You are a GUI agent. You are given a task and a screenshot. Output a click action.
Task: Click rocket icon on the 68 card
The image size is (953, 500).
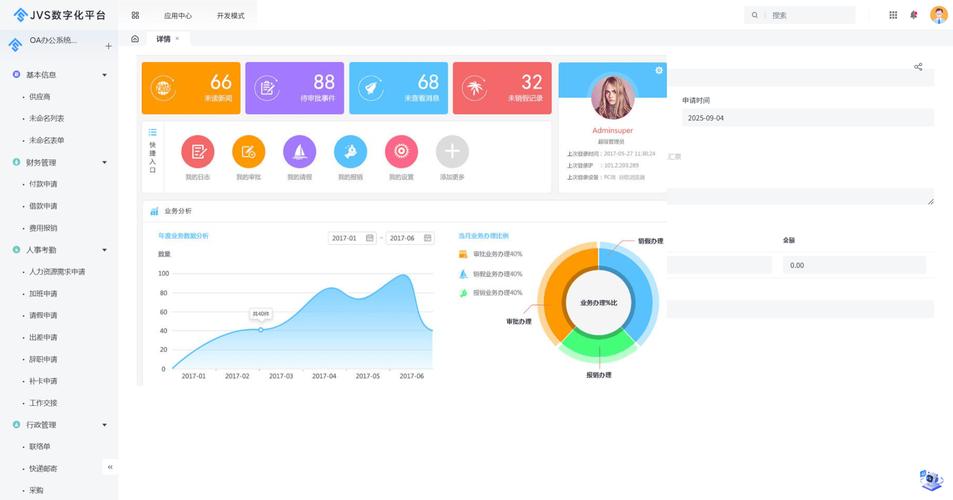[371, 89]
